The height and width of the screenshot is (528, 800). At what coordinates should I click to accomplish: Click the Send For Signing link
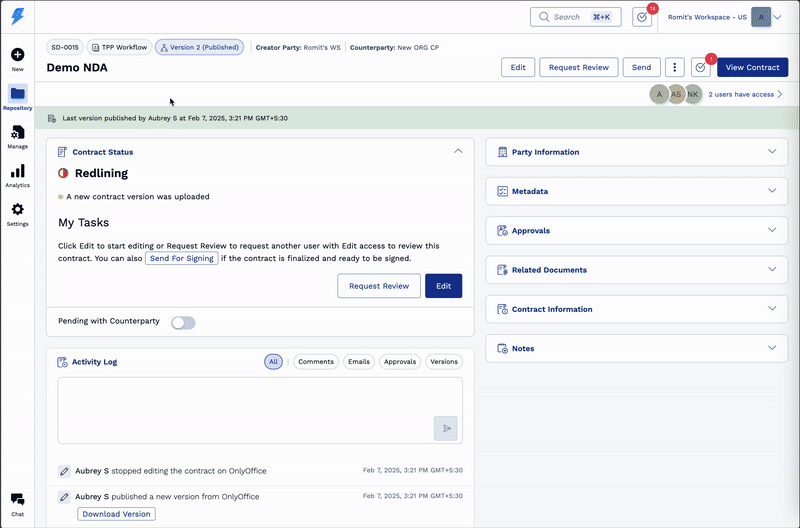click(182, 259)
